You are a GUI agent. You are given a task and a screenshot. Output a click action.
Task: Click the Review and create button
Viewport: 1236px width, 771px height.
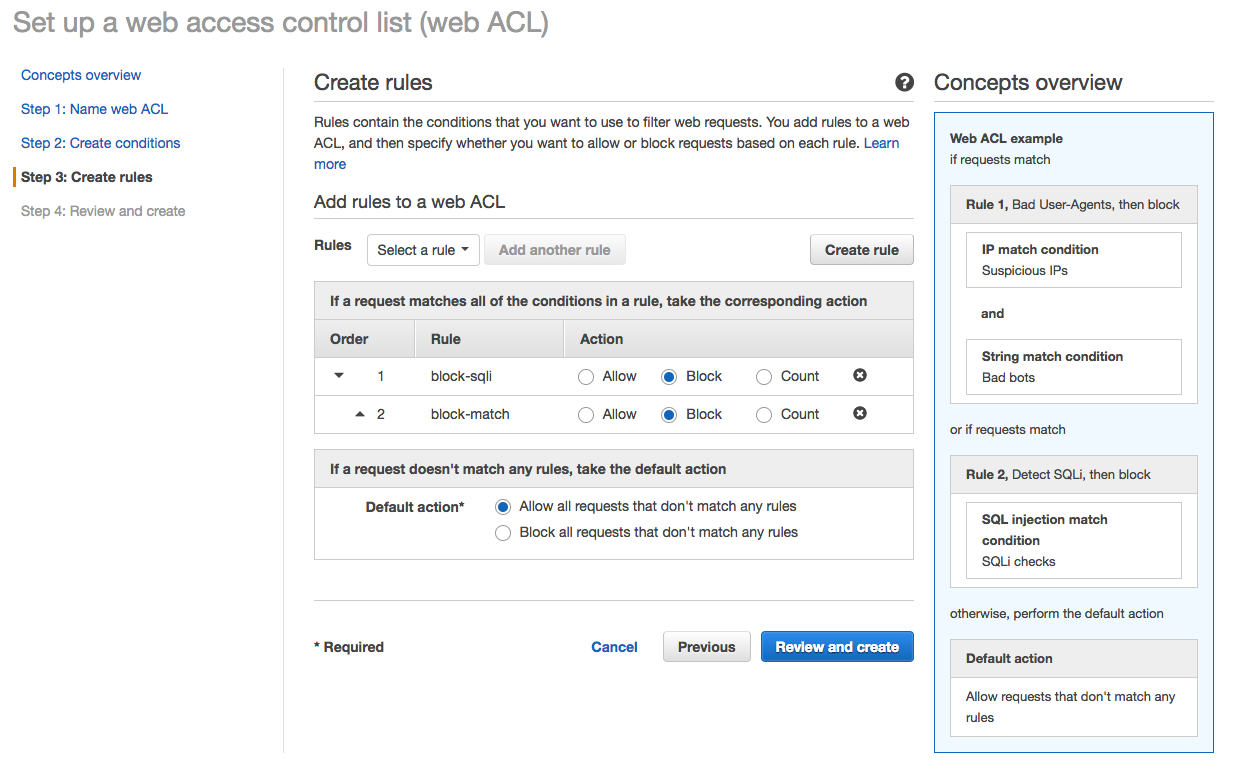click(837, 646)
